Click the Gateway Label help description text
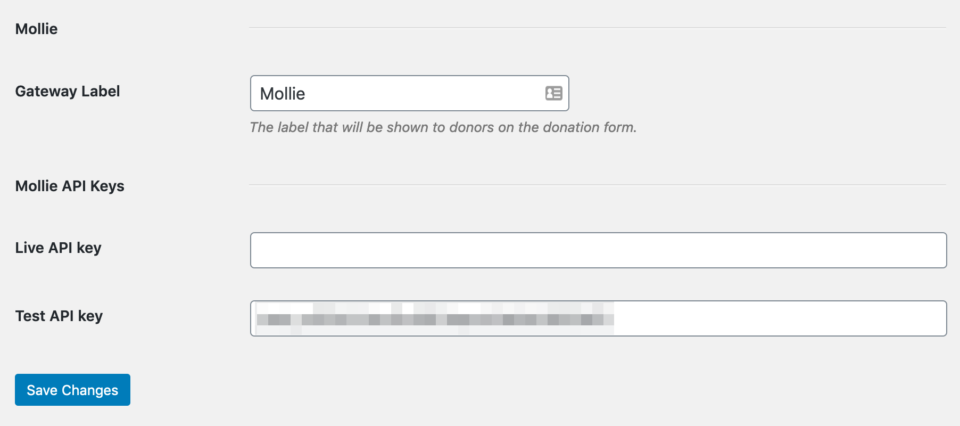 coord(443,129)
